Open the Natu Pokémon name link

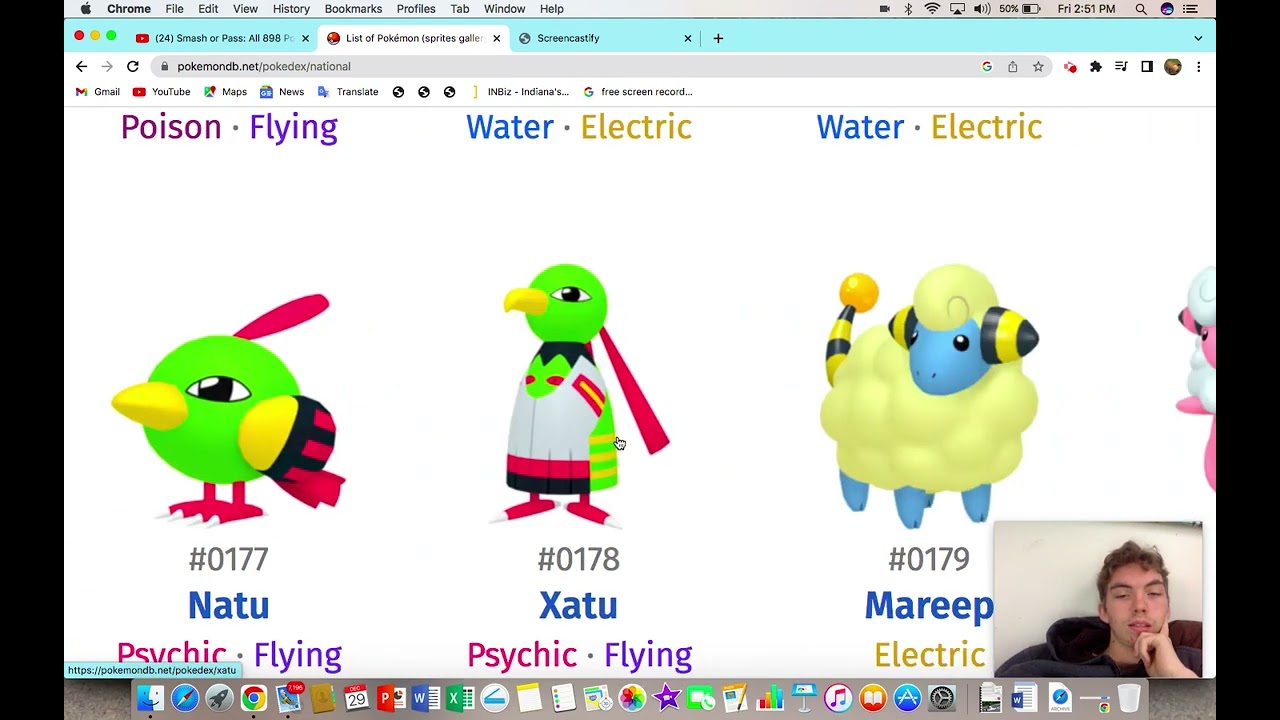[x=228, y=605]
